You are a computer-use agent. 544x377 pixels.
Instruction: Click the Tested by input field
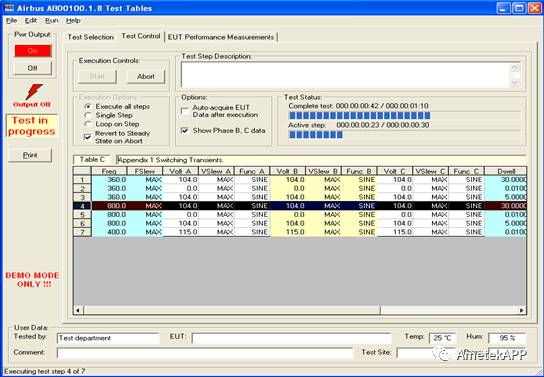coord(108,338)
